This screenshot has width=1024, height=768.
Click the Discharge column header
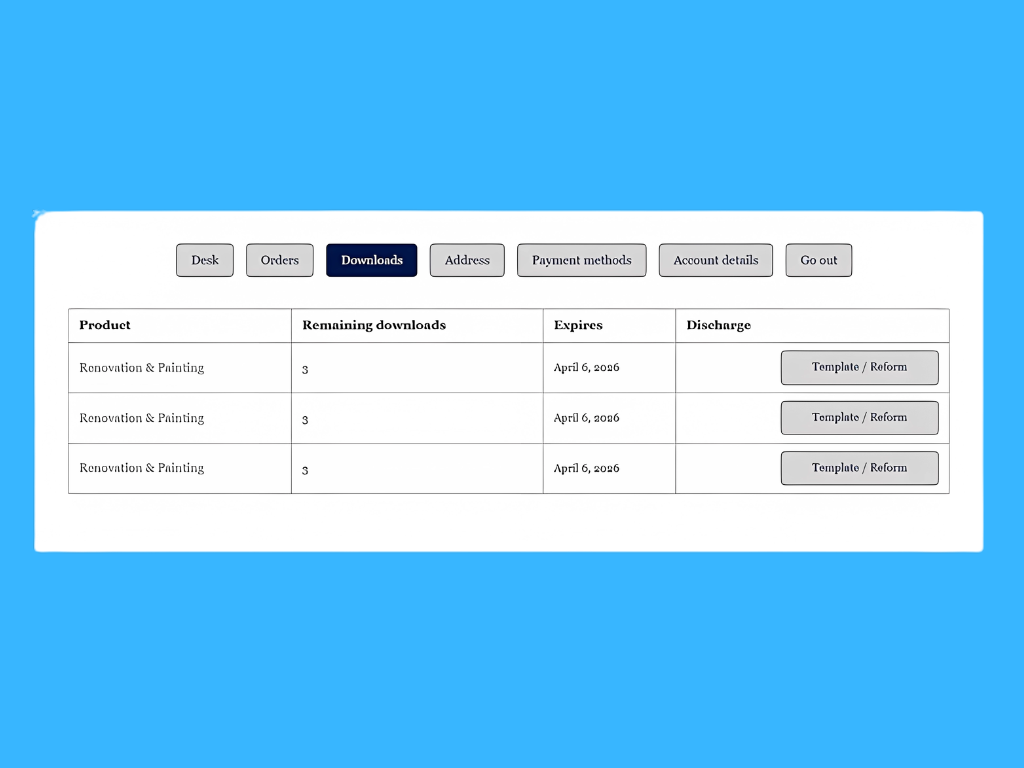(x=718, y=325)
